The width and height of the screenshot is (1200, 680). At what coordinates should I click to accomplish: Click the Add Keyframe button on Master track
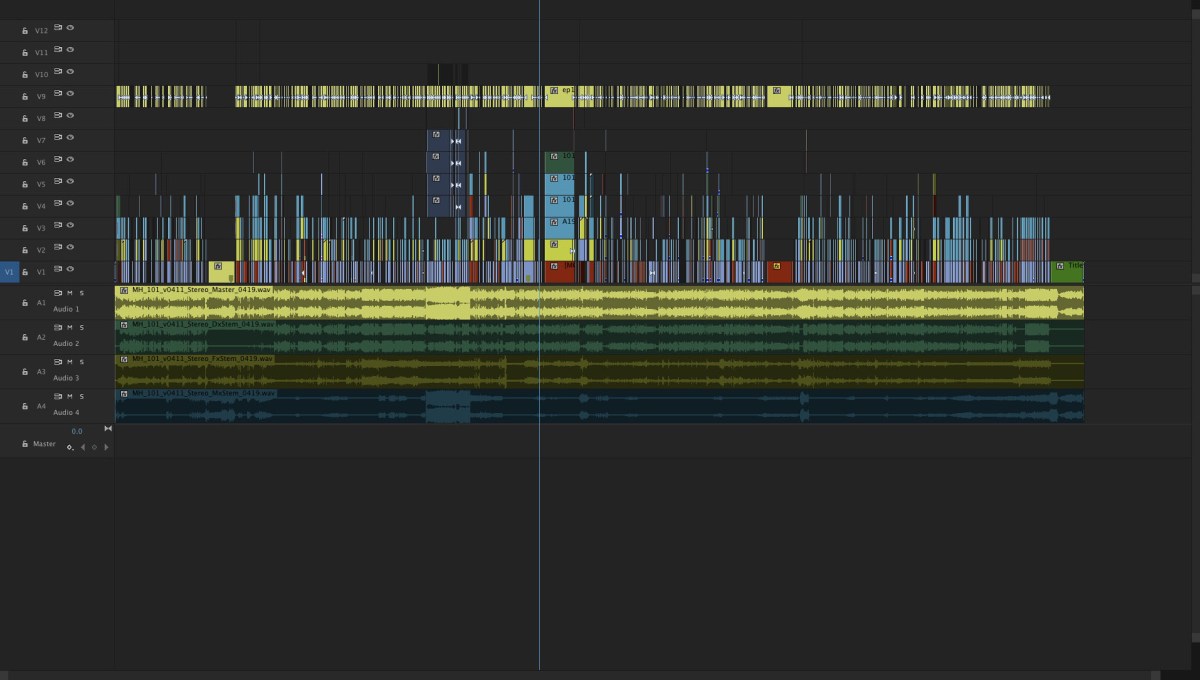[94, 447]
